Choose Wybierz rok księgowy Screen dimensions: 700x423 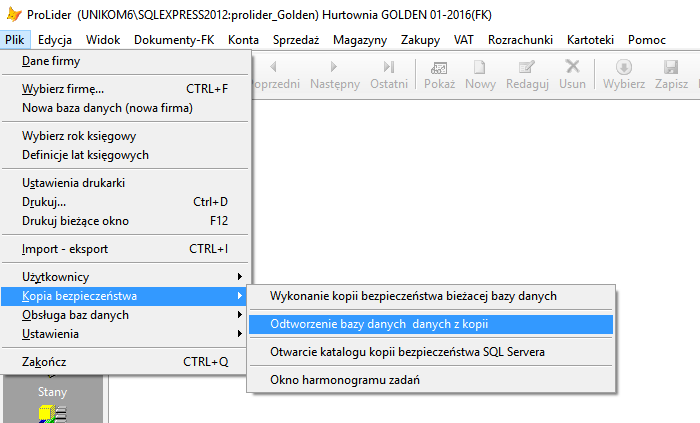tap(123, 136)
